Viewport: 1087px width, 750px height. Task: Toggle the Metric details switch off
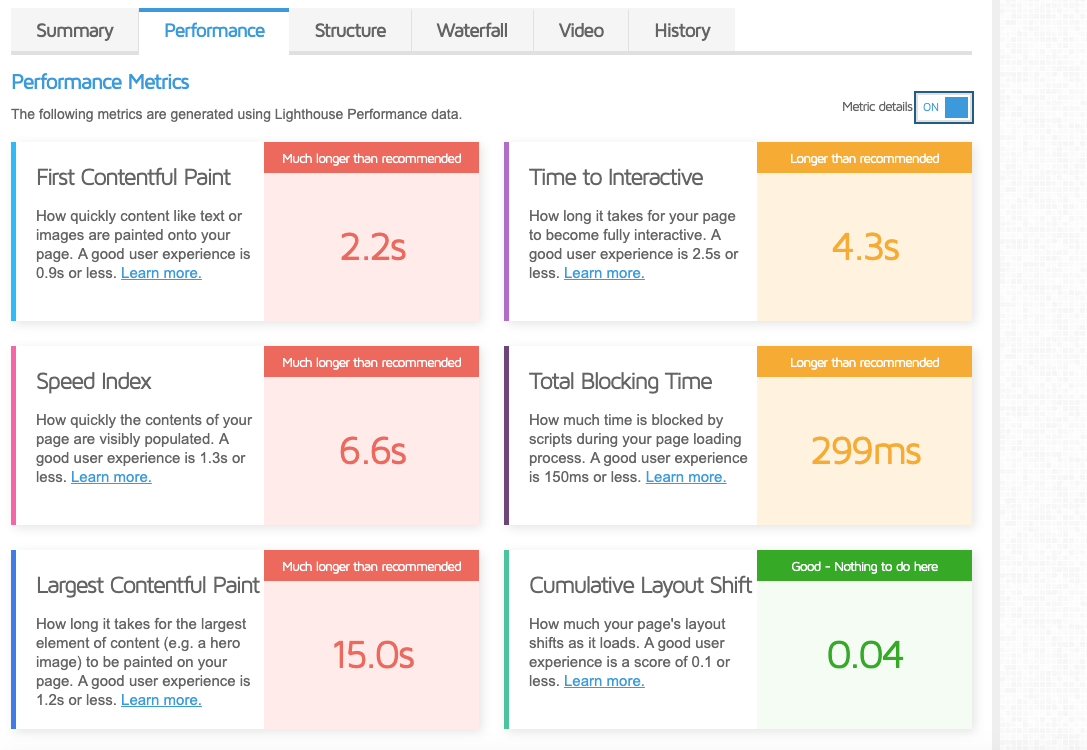pos(943,108)
